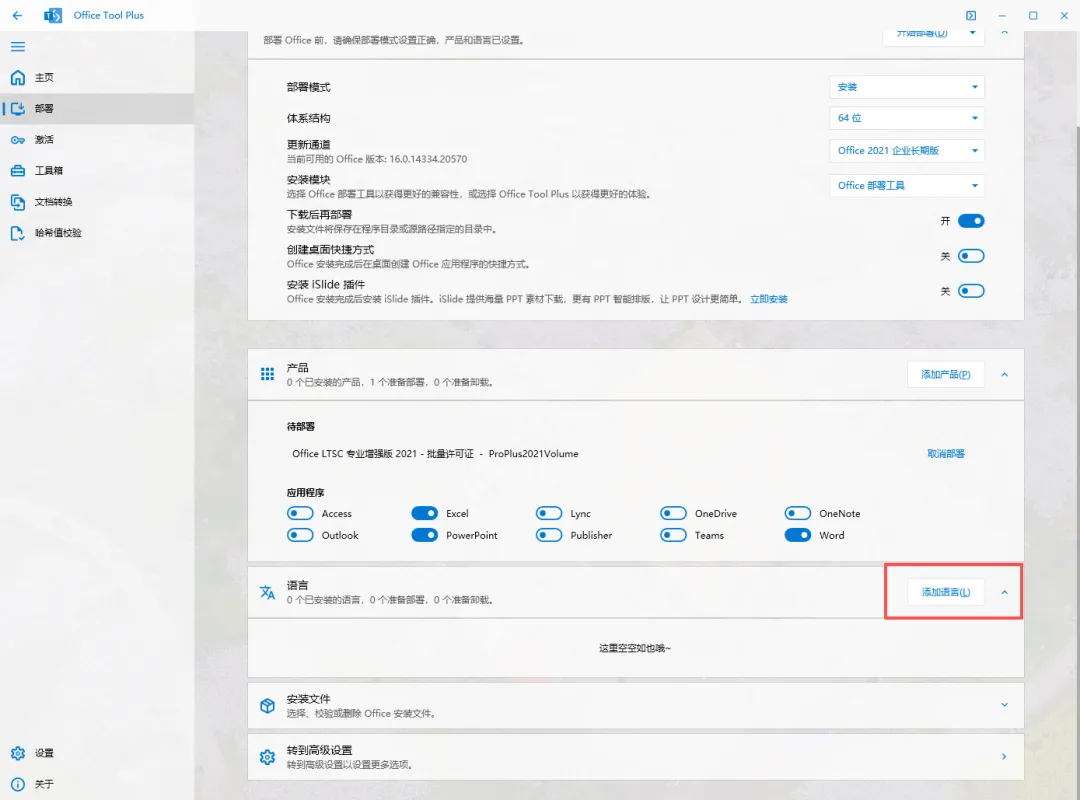Image resolution: width=1080 pixels, height=800 pixels.
Task: Open 关于 in sidebar
Action: point(97,784)
